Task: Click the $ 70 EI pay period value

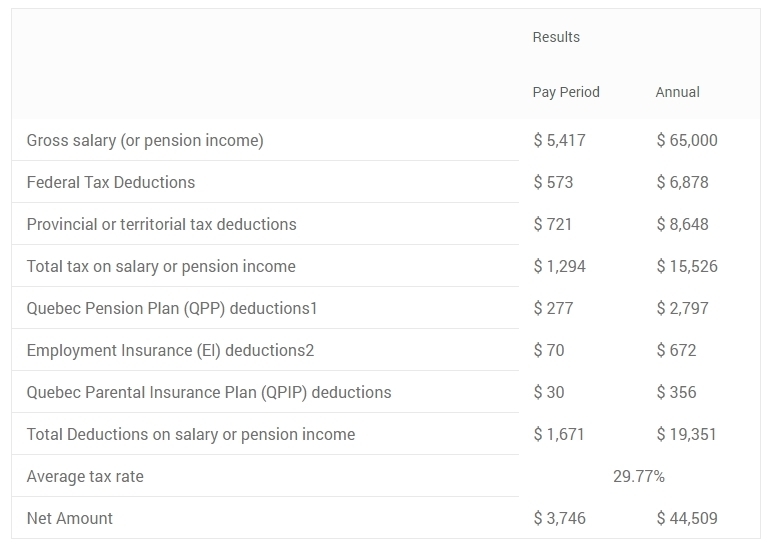Action: 549,350
